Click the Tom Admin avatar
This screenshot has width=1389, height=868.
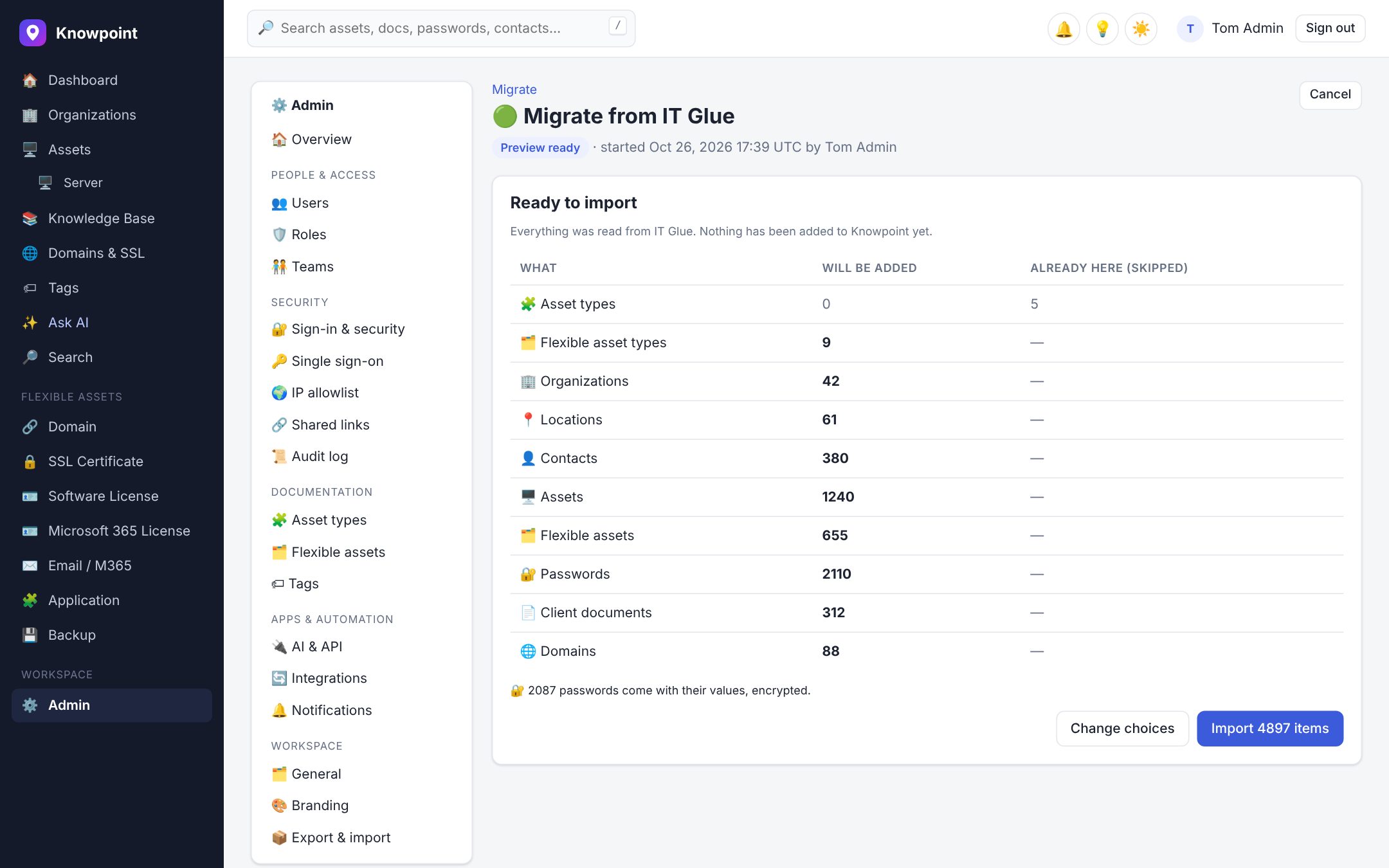pyautogui.click(x=1190, y=29)
